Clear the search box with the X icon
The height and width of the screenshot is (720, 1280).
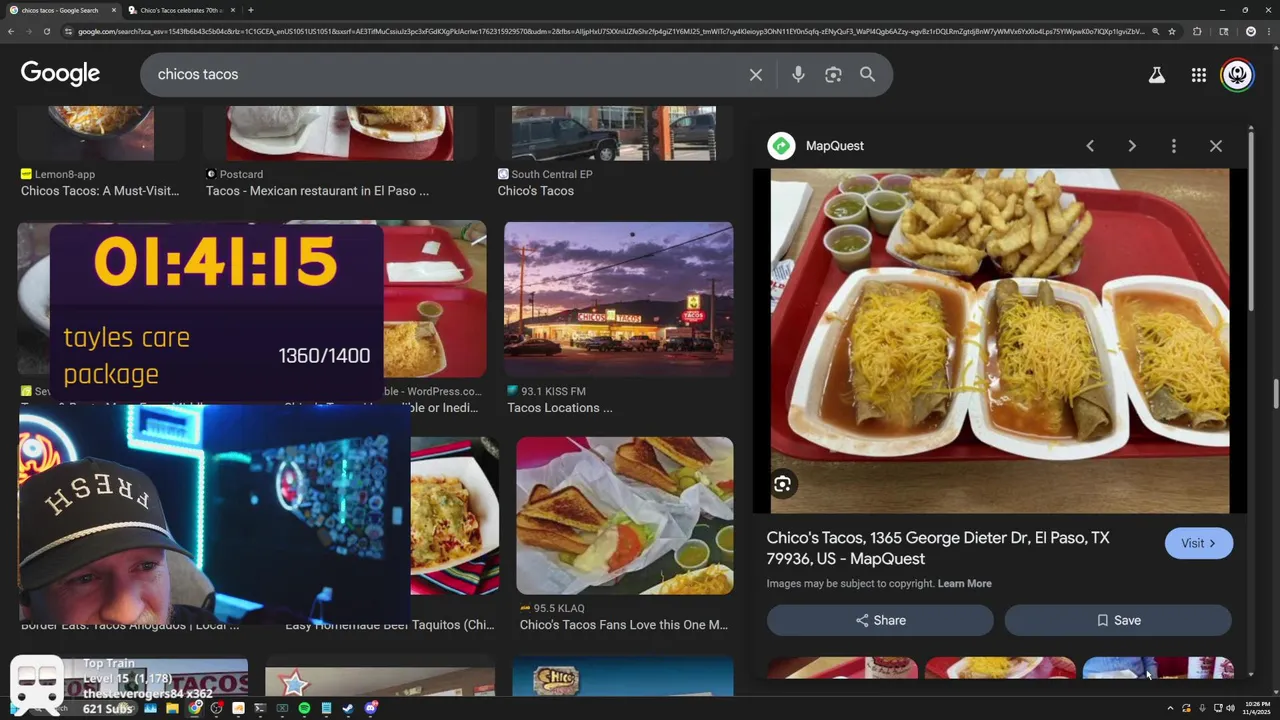pyautogui.click(x=756, y=75)
